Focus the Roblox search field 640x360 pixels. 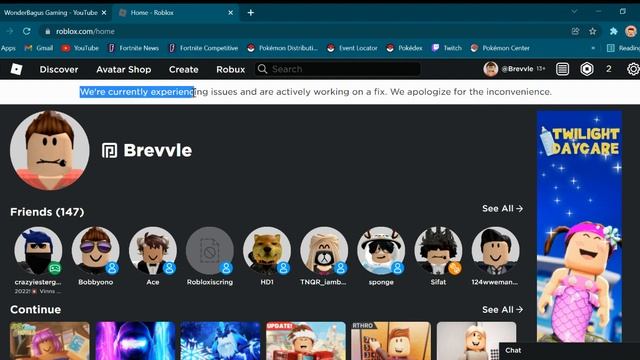tap(338, 69)
